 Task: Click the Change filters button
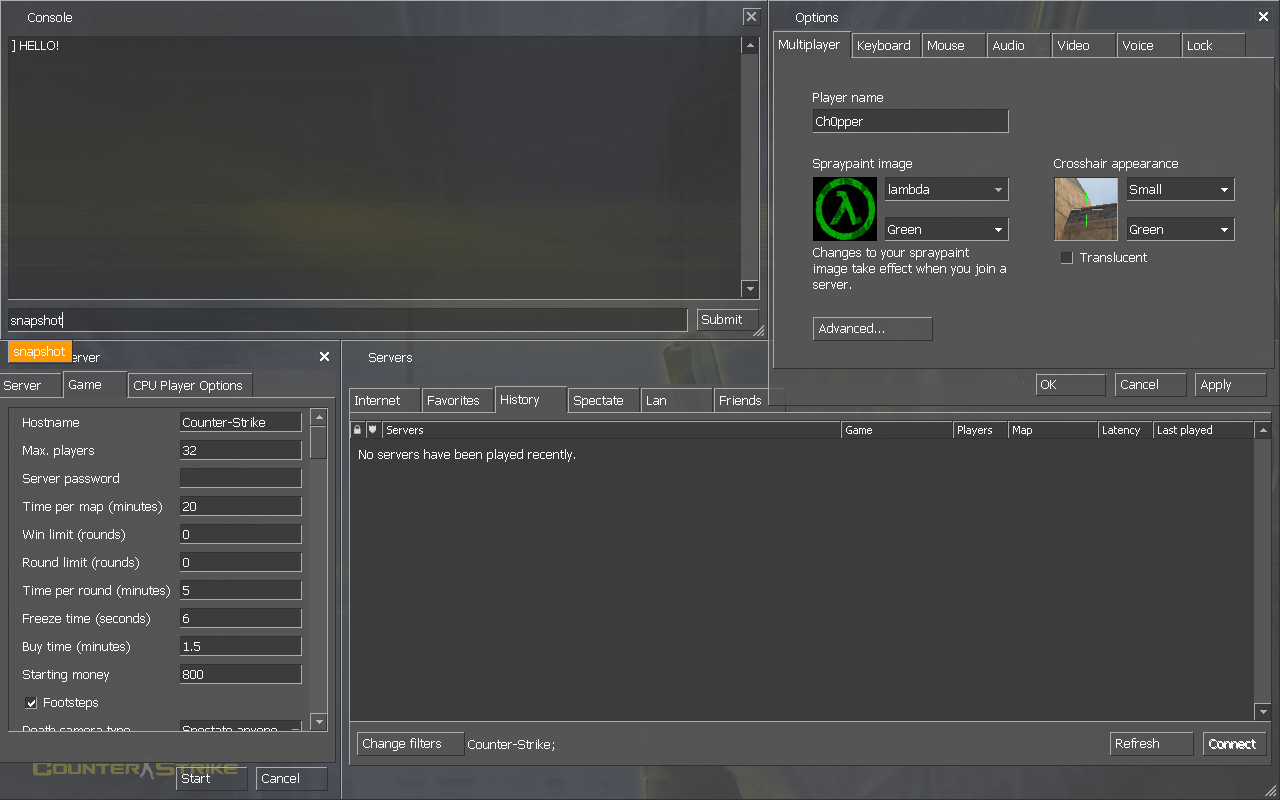point(409,743)
